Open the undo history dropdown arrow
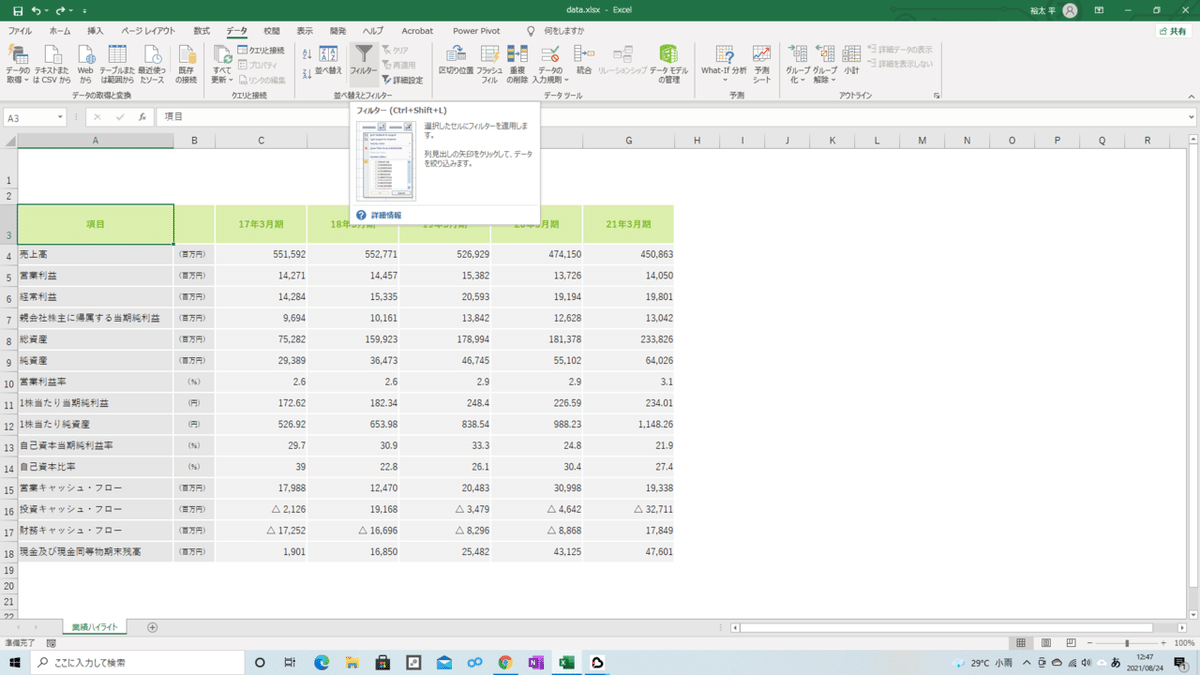The width and height of the screenshot is (1200, 675). pyautogui.click(x=48, y=10)
